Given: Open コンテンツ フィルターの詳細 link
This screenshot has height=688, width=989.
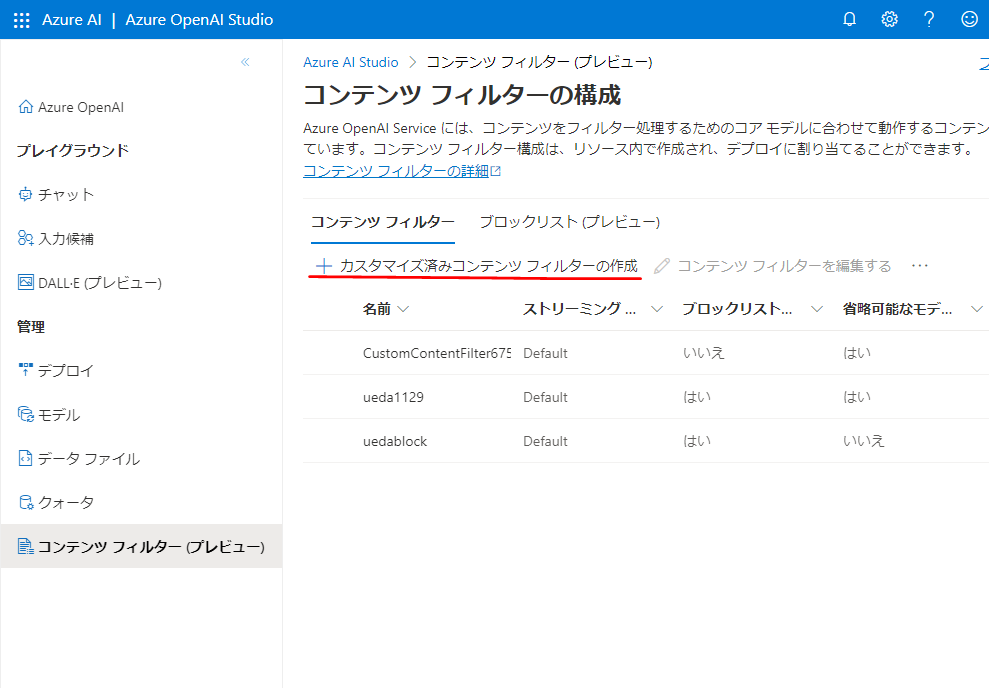Looking at the screenshot, I should pyautogui.click(x=402, y=171).
